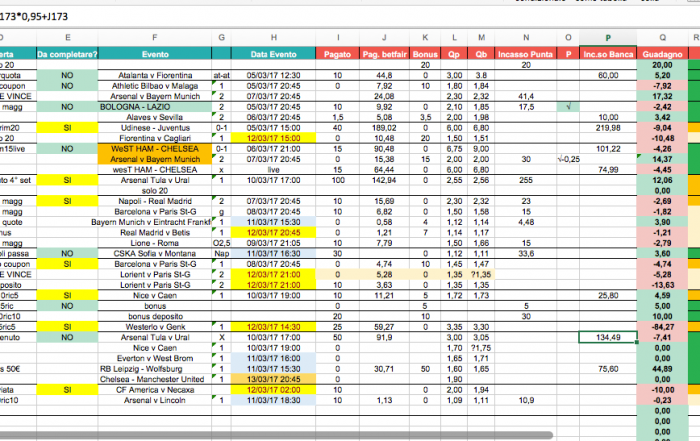Viewport: 700px width, 441px height.
Task: Select the 'Real Madrid v Betis' cell
Action: point(154,233)
